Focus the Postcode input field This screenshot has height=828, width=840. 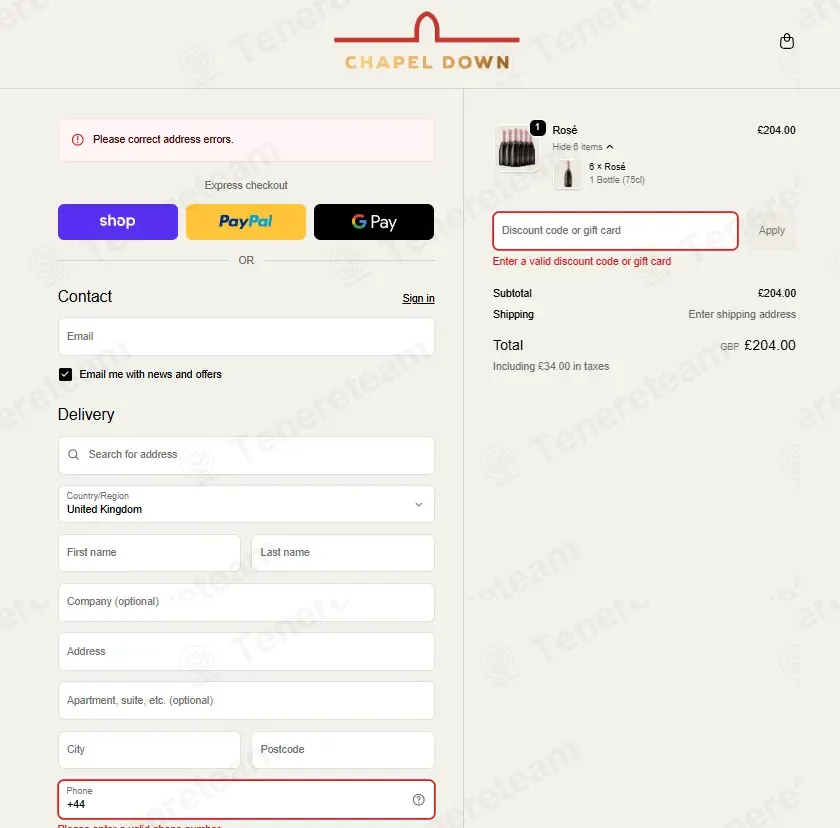tap(343, 750)
